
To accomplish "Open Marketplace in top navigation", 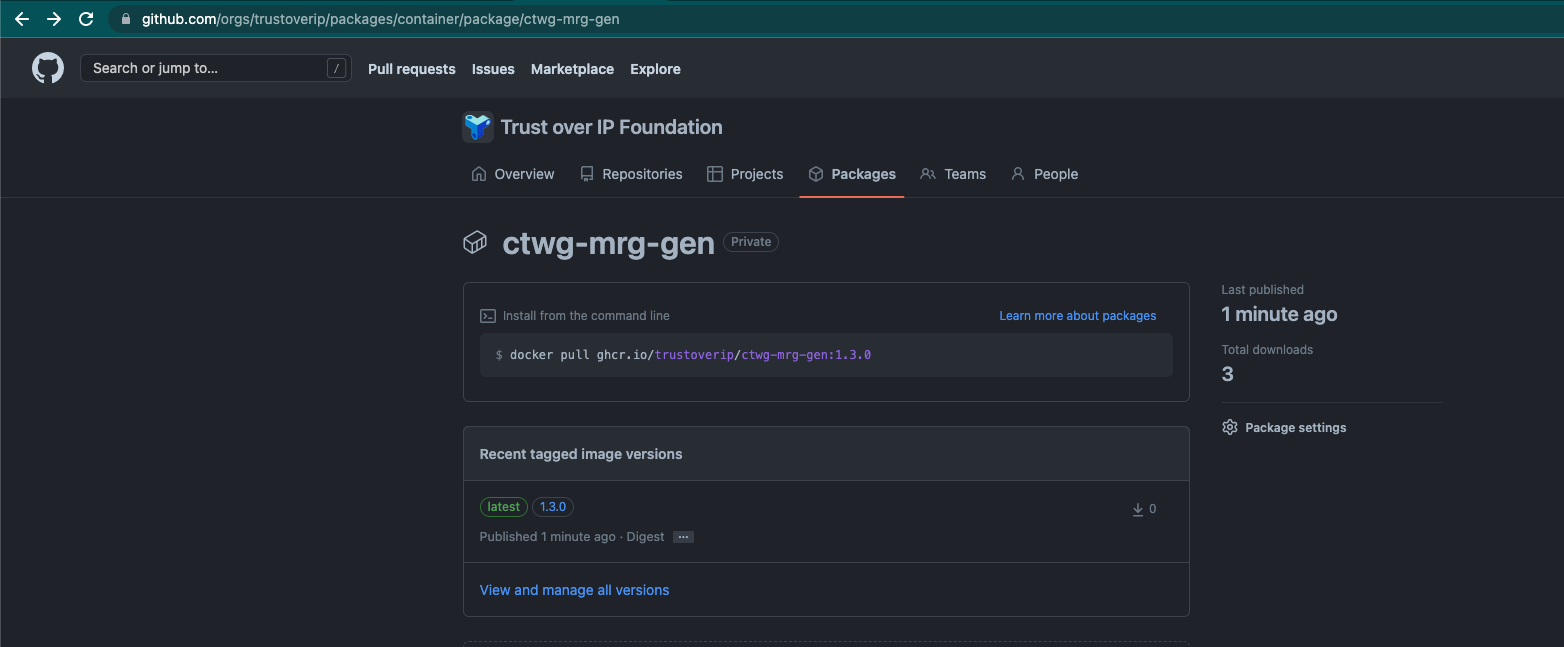I will (x=572, y=69).
